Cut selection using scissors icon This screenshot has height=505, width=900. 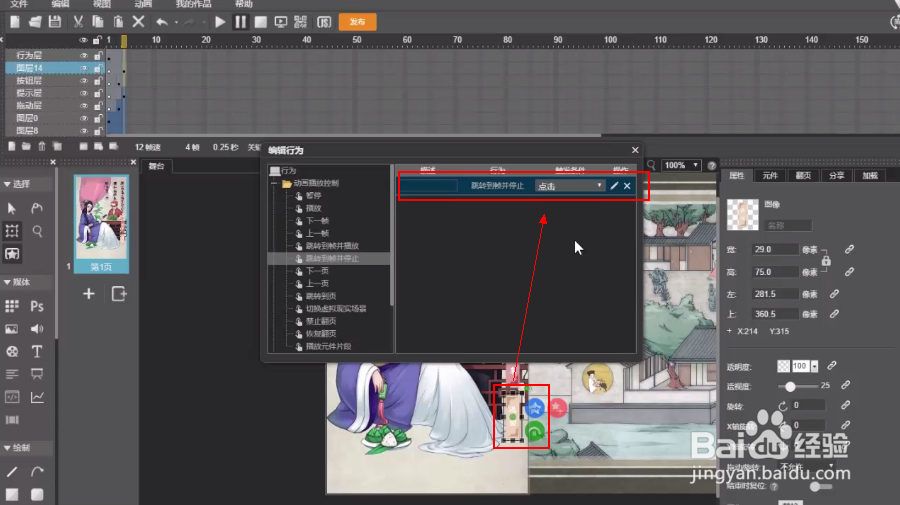click(x=78, y=22)
